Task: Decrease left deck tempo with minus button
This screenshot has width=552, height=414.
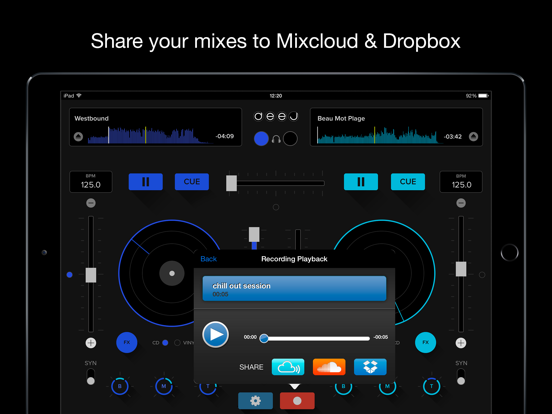Action: coord(91,203)
